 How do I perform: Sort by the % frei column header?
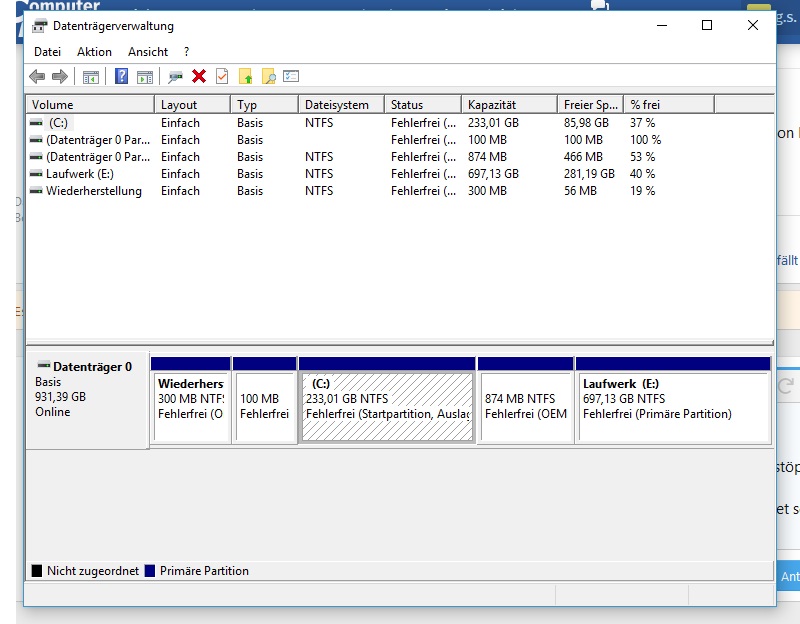[669, 105]
